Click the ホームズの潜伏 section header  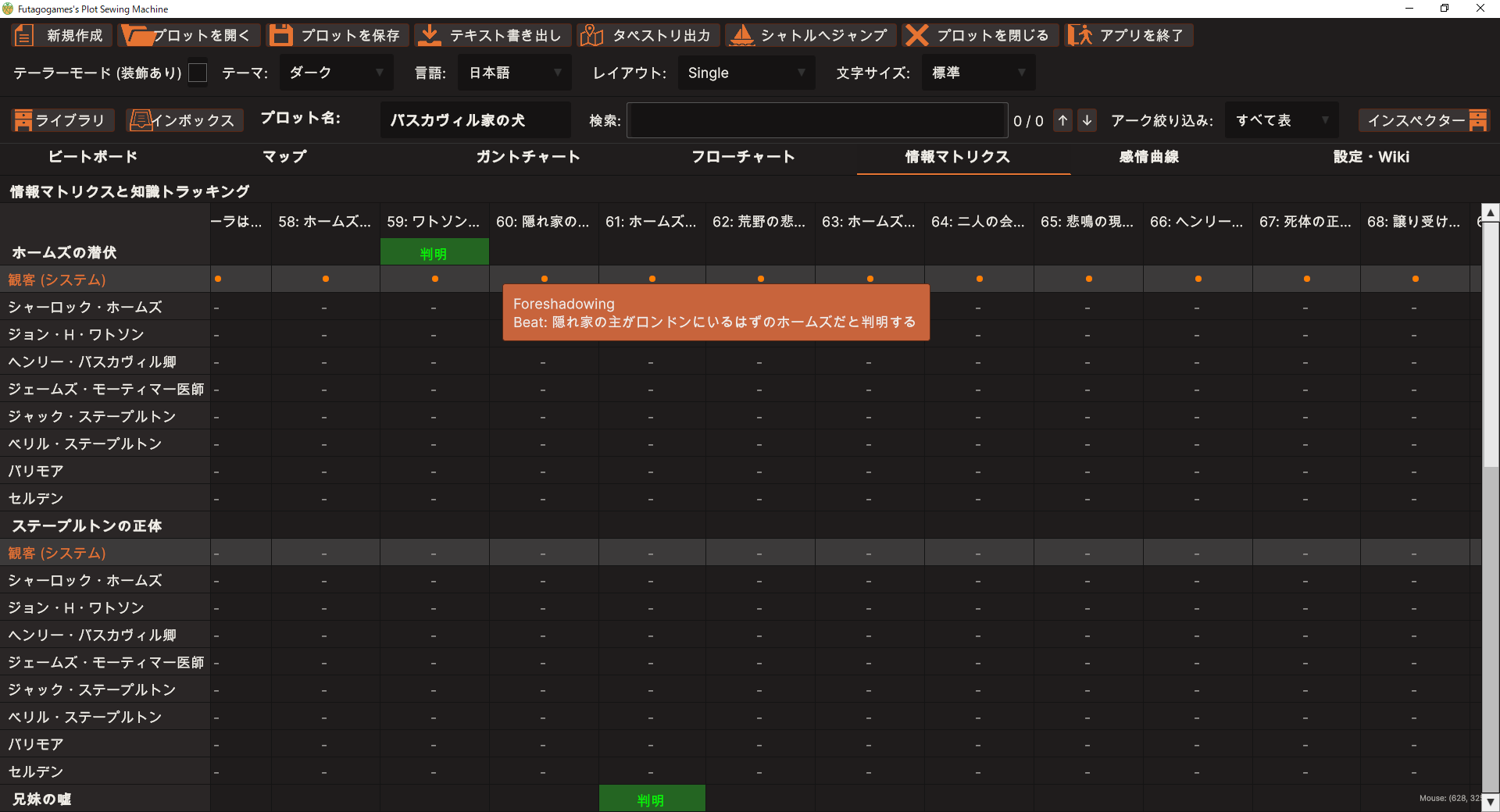(64, 252)
